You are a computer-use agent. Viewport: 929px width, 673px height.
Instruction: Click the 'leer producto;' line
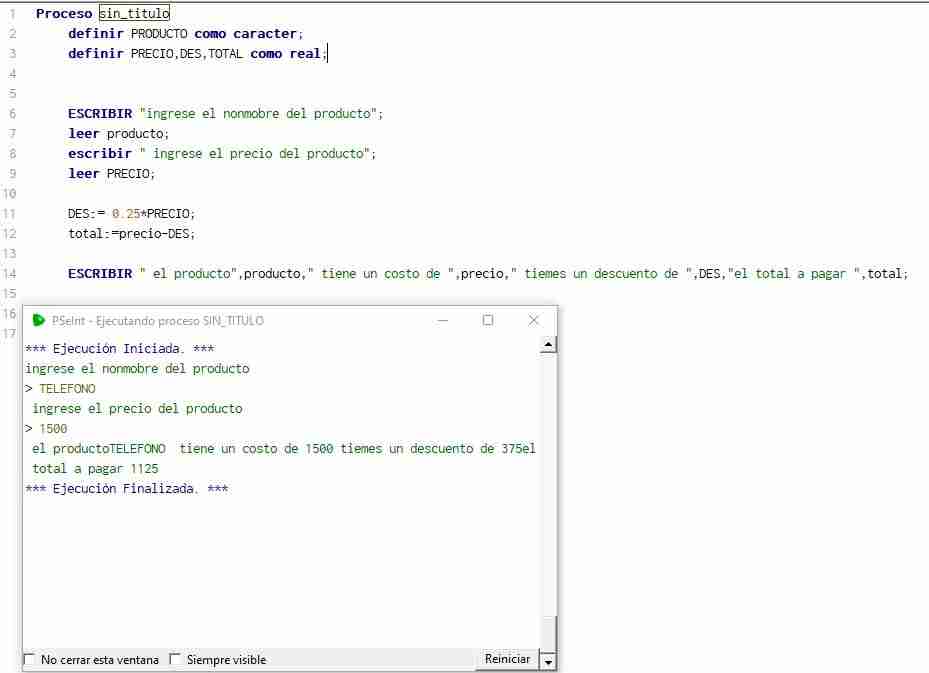click(118, 133)
